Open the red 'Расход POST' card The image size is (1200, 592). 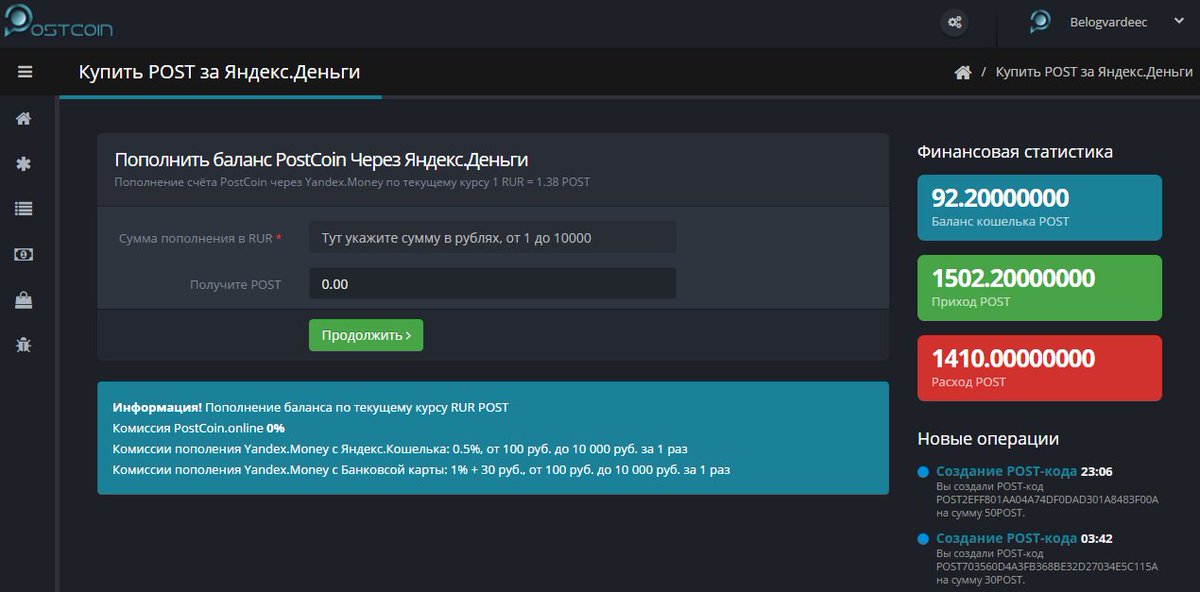coord(1040,368)
